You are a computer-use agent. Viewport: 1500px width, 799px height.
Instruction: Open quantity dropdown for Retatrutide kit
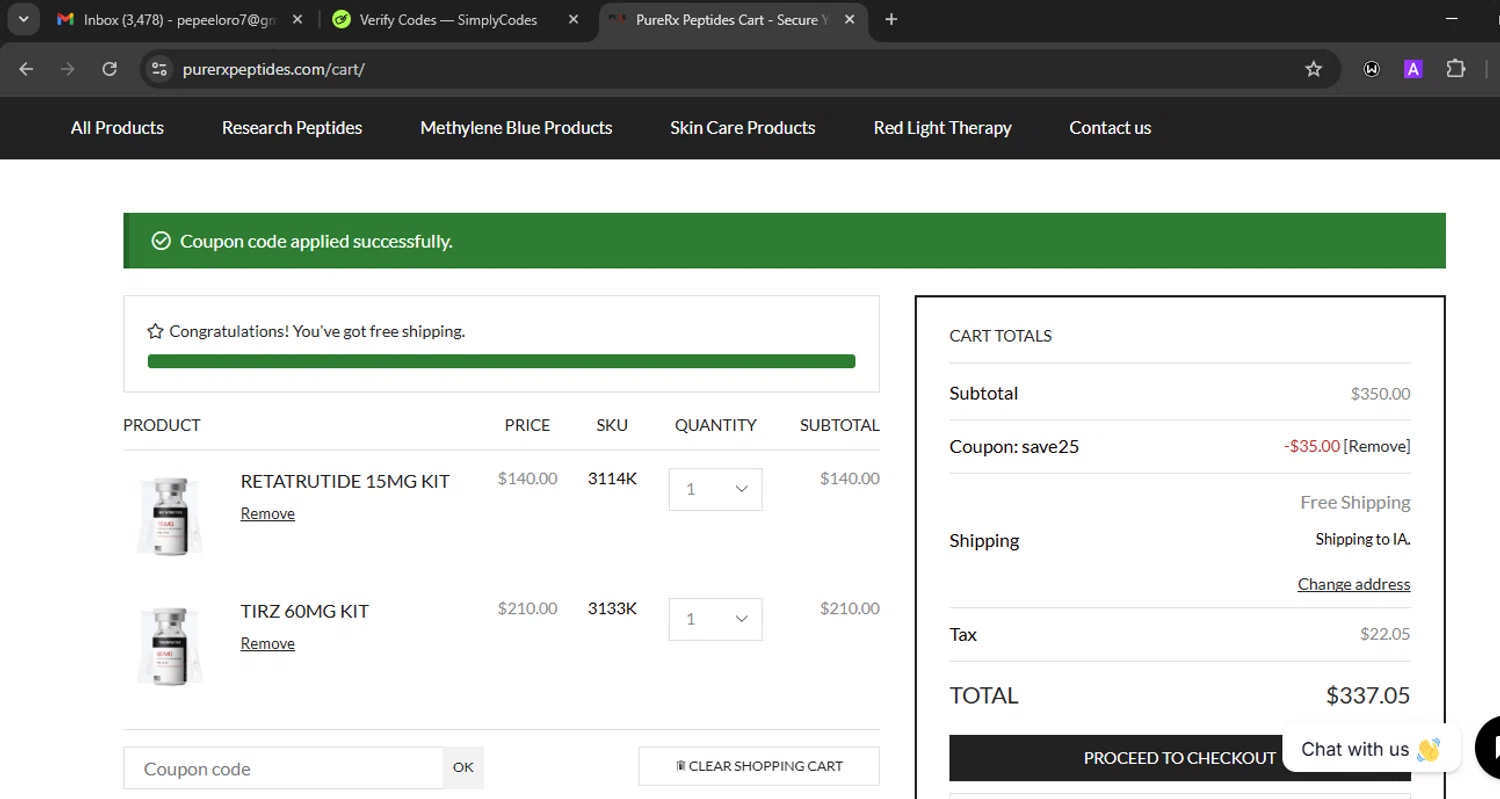715,489
